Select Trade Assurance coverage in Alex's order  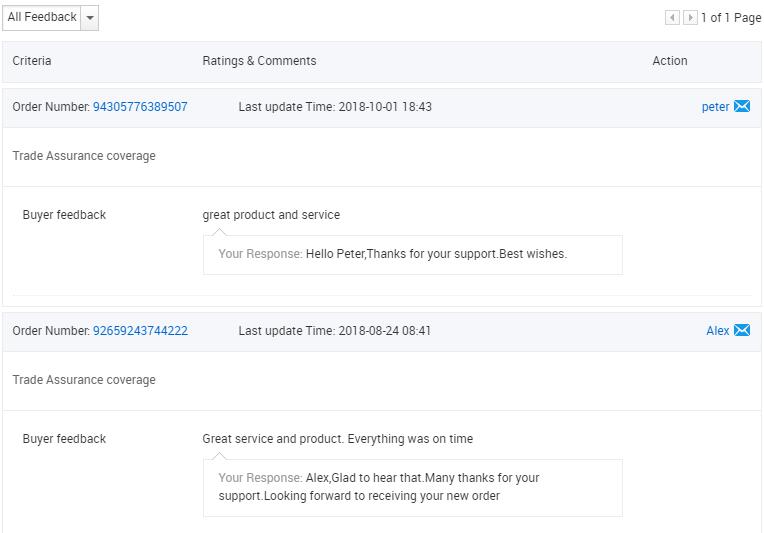(x=84, y=380)
